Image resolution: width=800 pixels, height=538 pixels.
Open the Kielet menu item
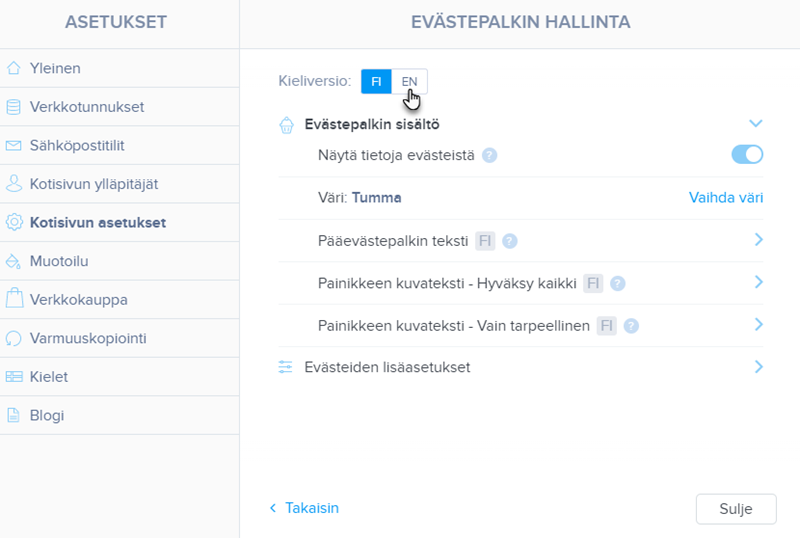[49, 377]
